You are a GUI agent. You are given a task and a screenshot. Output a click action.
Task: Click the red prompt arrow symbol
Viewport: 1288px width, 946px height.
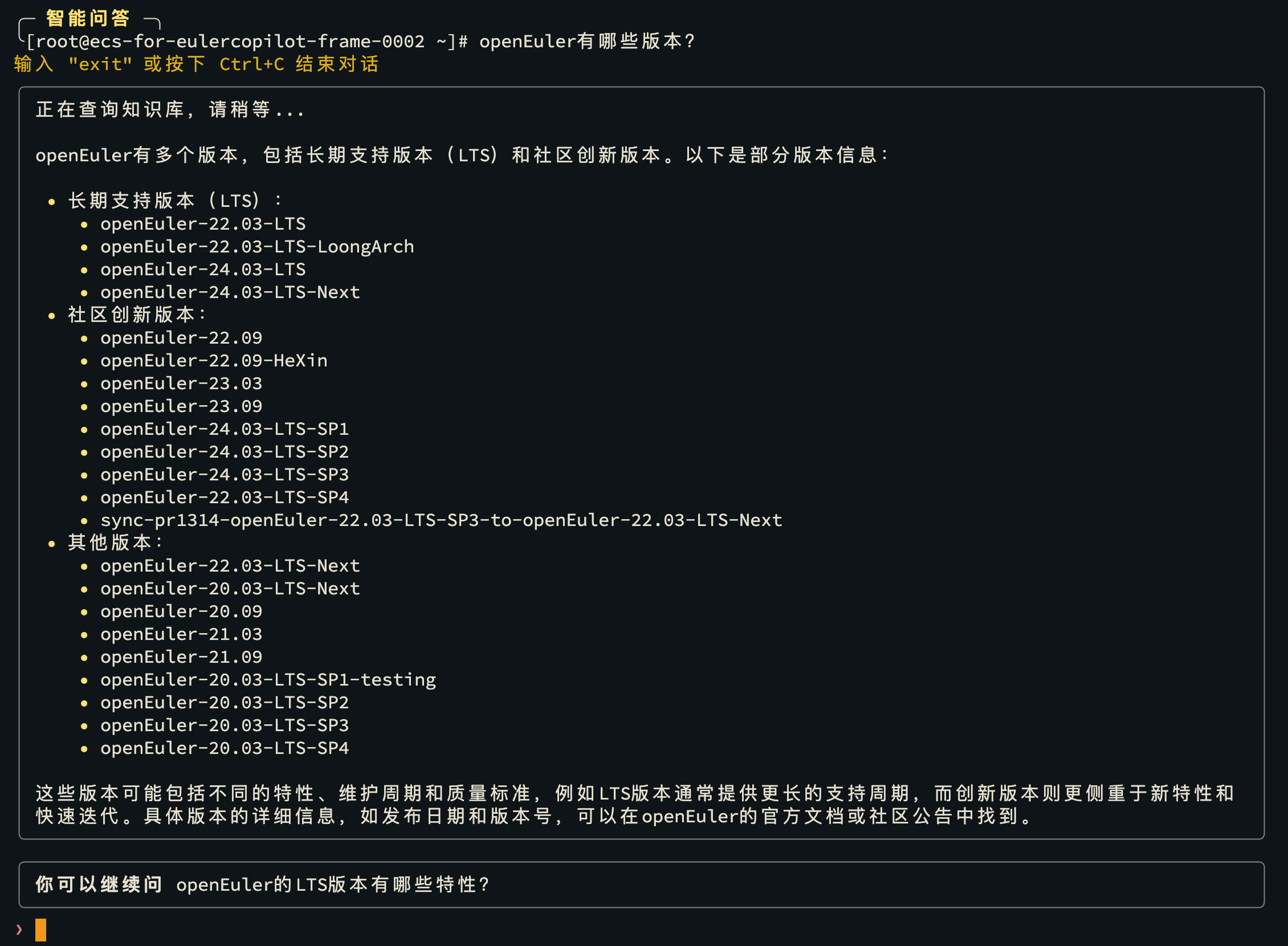click(x=19, y=929)
